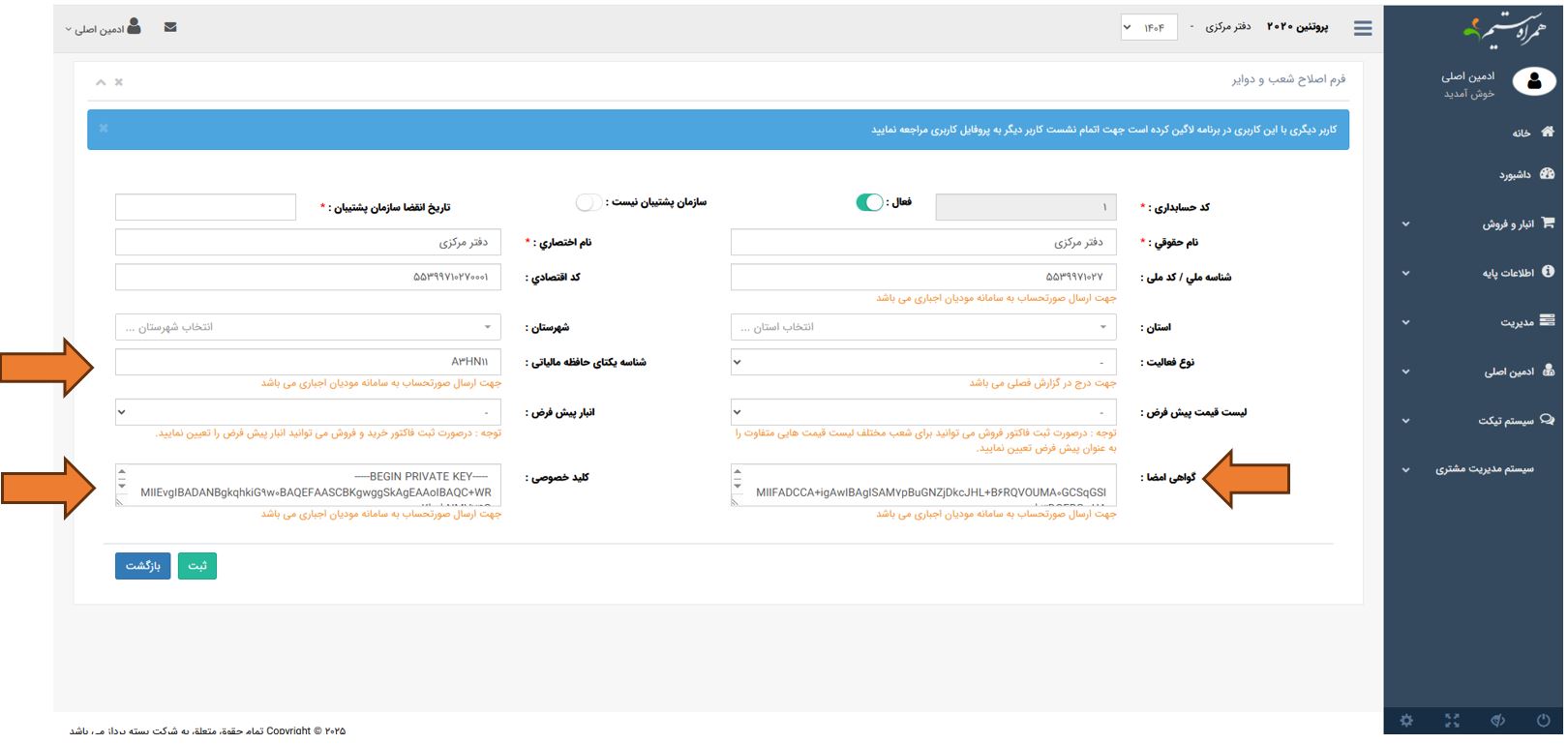Screen dimensions: 1568x744
Task: Toggle fullscreen using the expand icon
Action: tap(1452, 721)
